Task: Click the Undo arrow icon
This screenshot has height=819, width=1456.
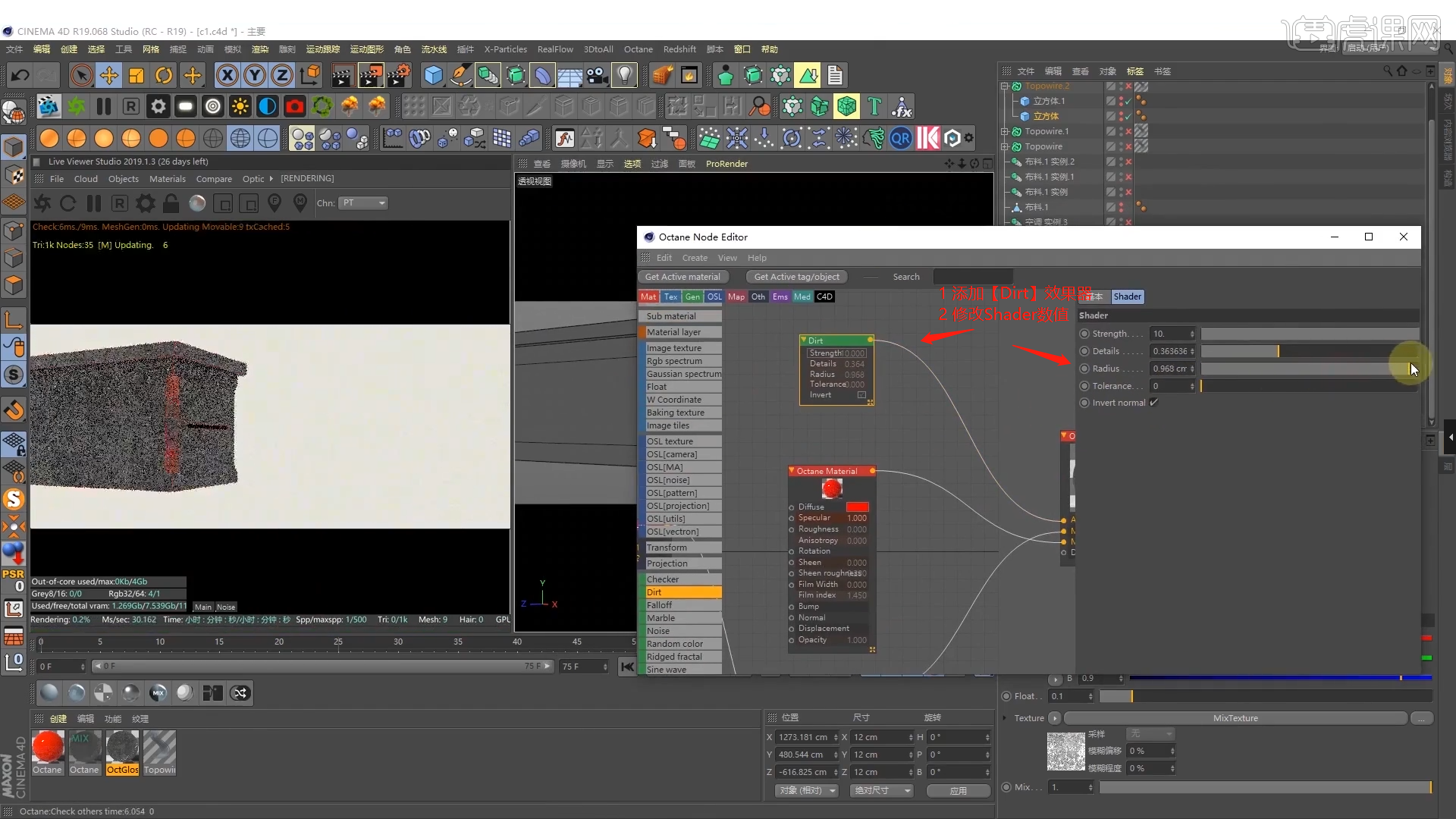Action: tap(20, 75)
